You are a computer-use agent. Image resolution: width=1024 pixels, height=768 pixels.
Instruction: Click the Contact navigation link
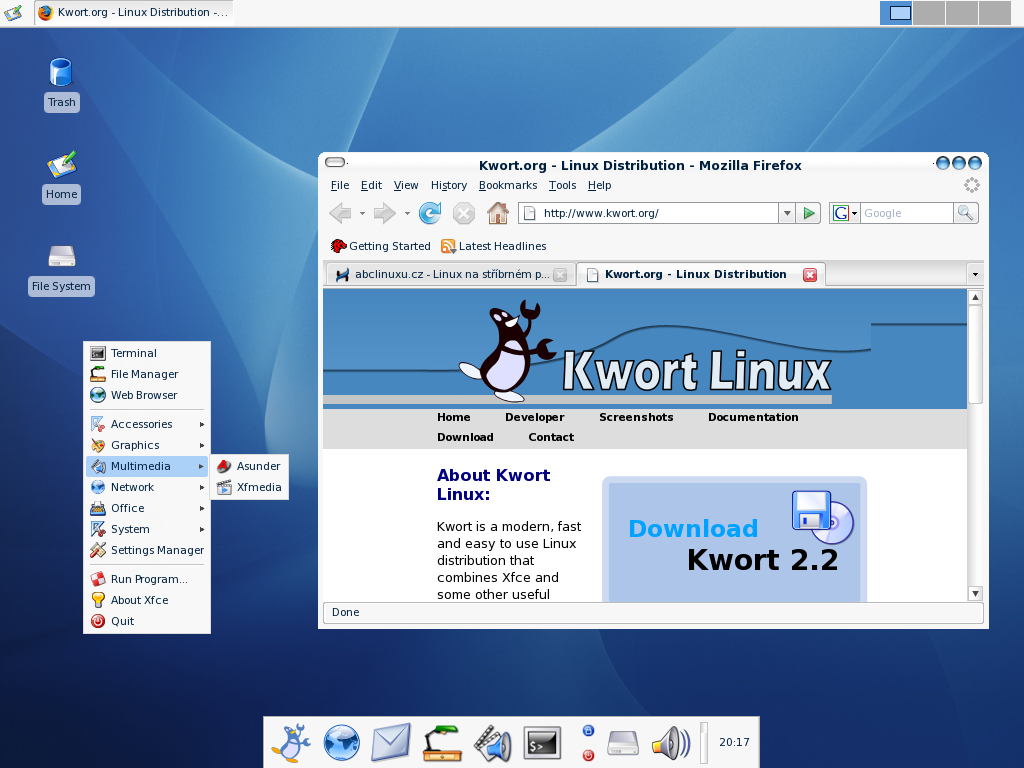click(x=551, y=438)
